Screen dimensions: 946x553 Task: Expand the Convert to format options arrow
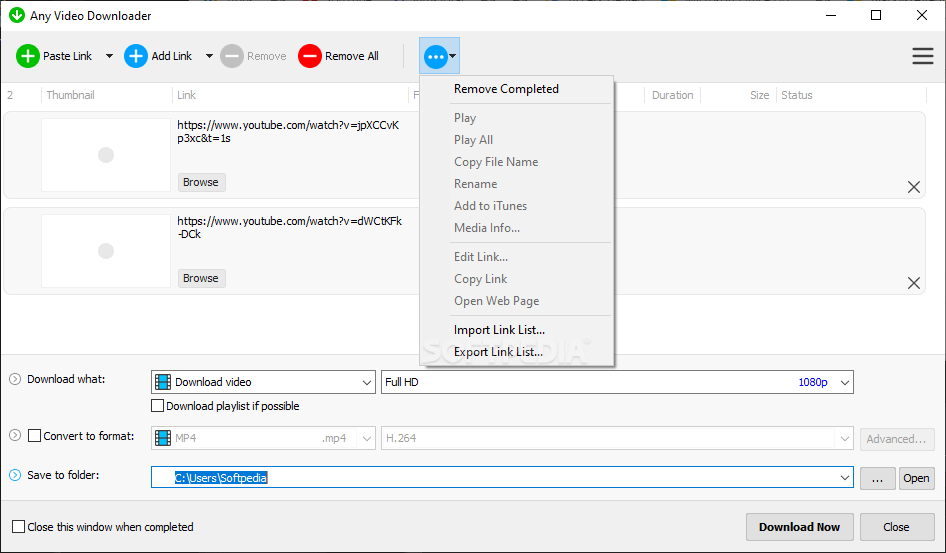tap(15, 435)
